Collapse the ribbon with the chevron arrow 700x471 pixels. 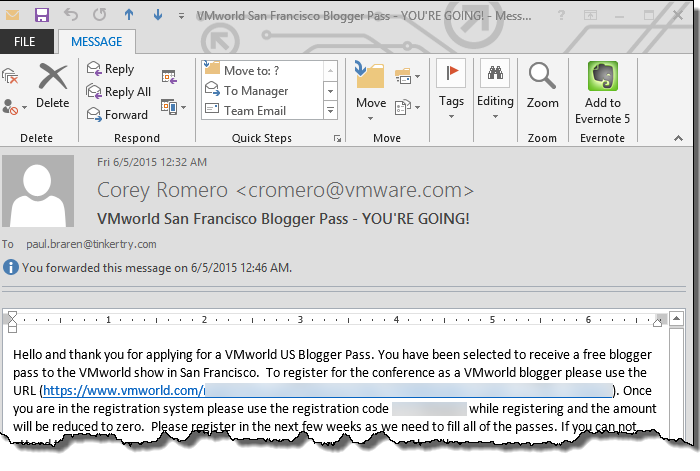pos(678,138)
